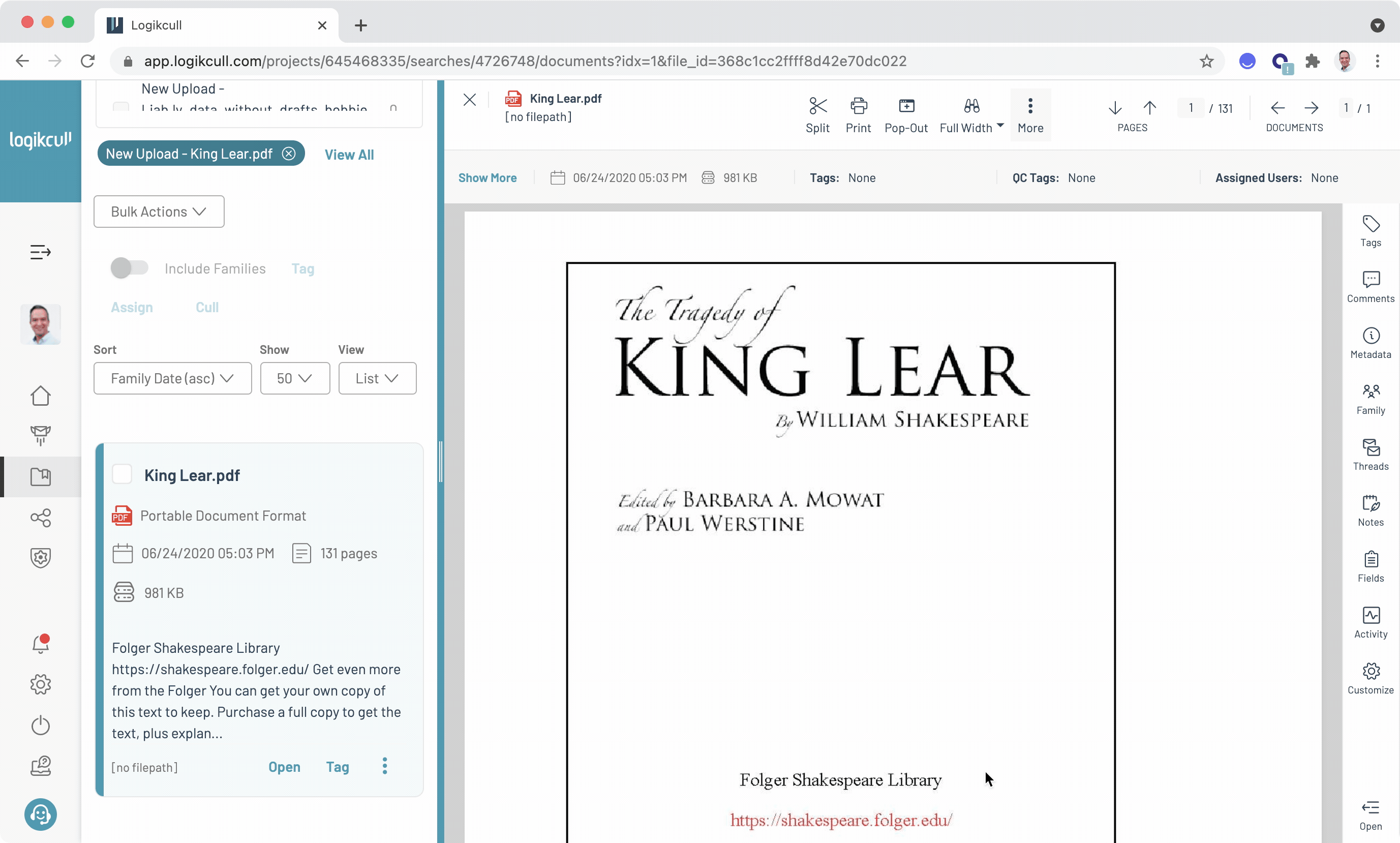Pop-Out the document viewer
This screenshot has width=1400, height=843.
coord(906,115)
